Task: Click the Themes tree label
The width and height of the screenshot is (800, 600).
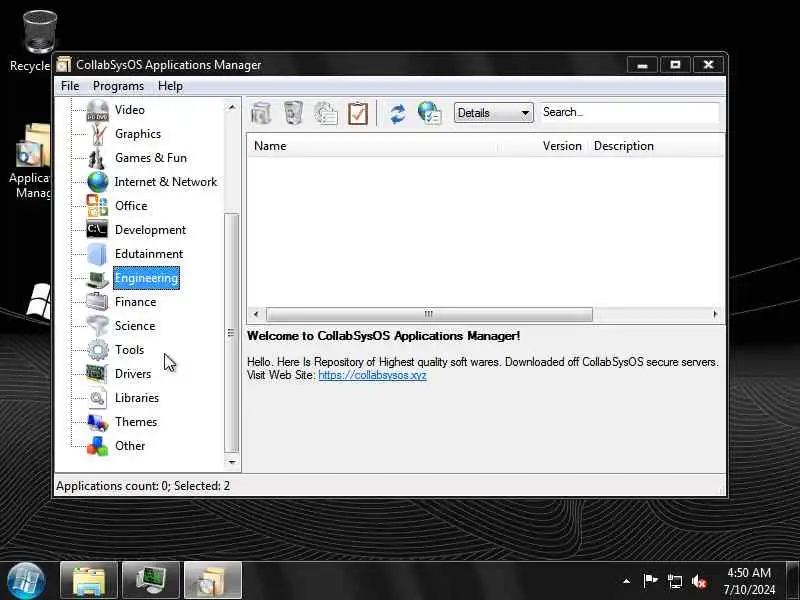Action: (136, 422)
